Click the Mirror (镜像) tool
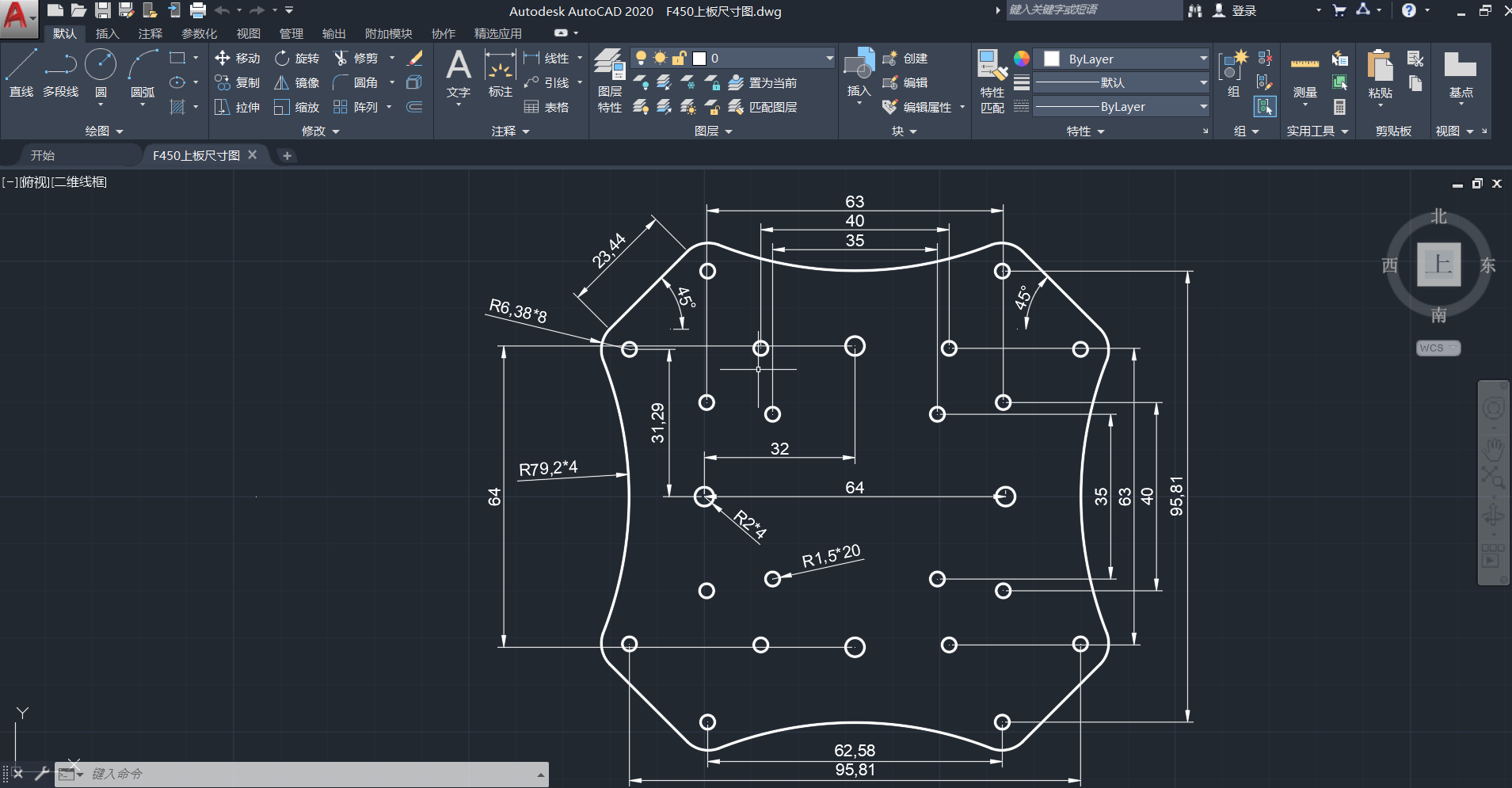 pyautogui.click(x=297, y=82)
